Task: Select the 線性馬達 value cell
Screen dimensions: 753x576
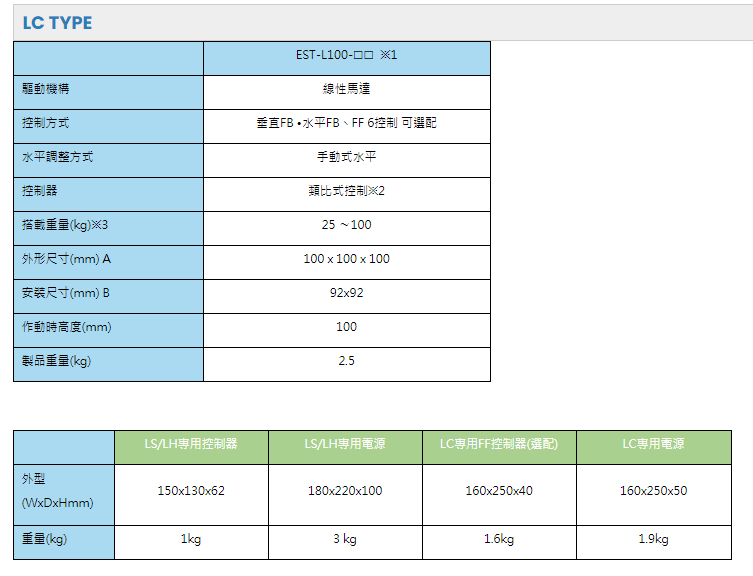Action: [x=346, y=90]
